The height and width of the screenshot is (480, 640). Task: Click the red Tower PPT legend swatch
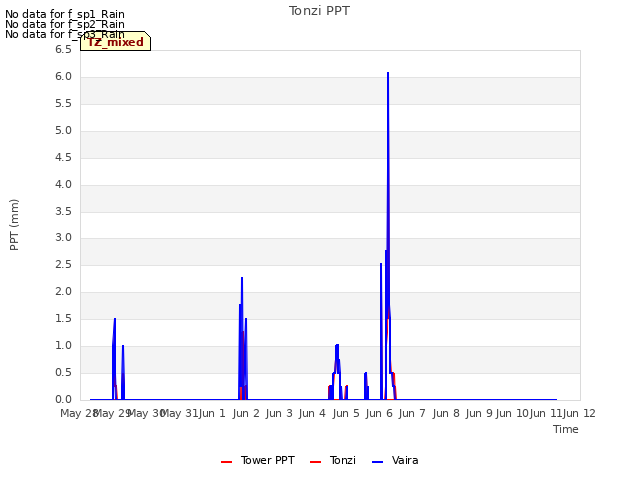tap(227, 462)
